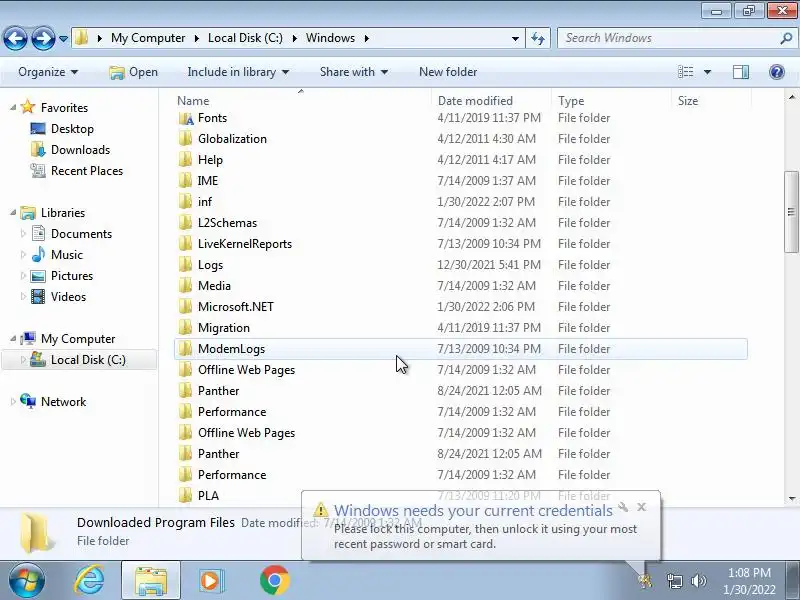Select the Migration folder
This screenshot has width=800, height=600.
[x=223, y=328]
